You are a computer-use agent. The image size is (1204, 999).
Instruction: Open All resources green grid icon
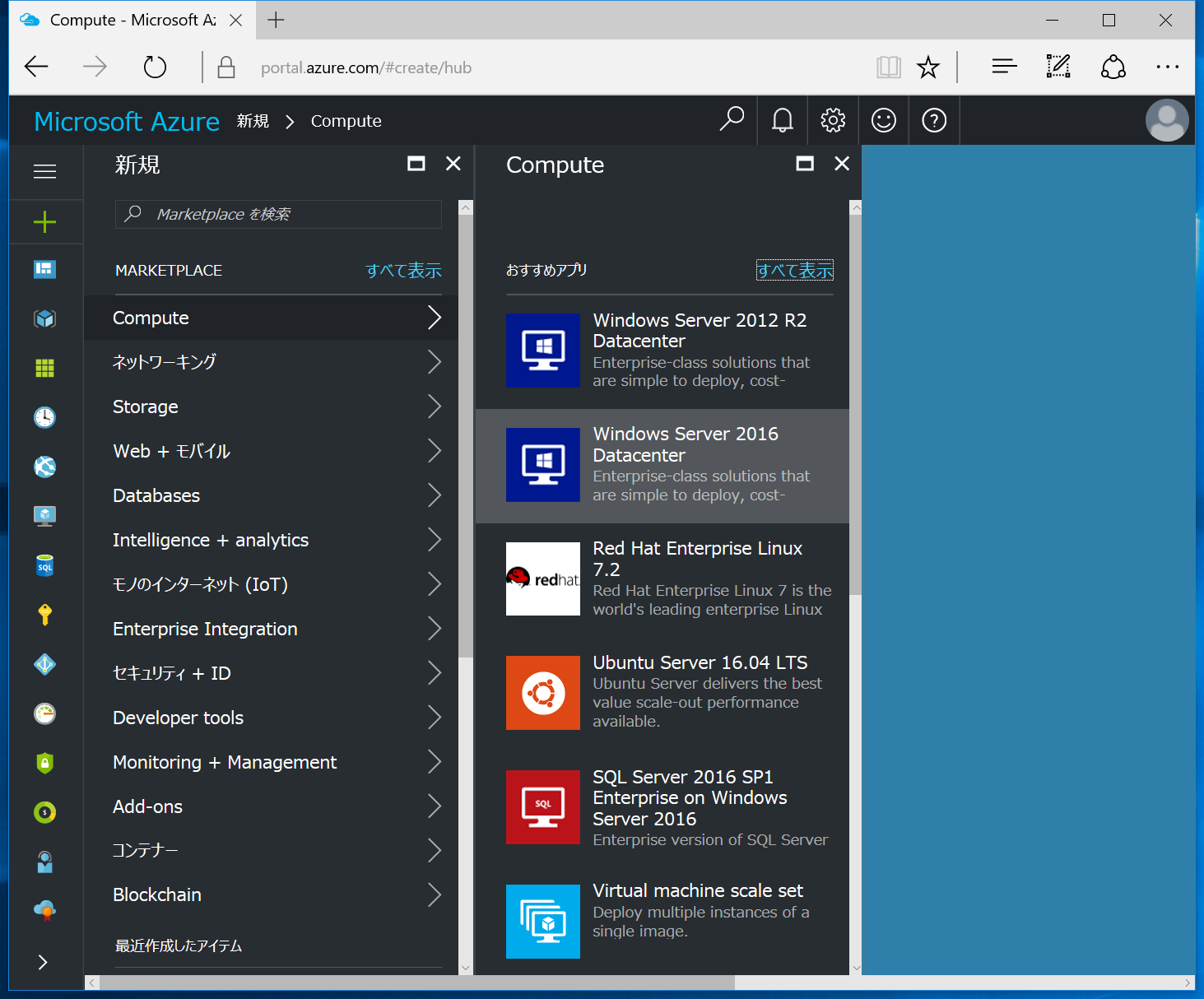tap(44, 368)
